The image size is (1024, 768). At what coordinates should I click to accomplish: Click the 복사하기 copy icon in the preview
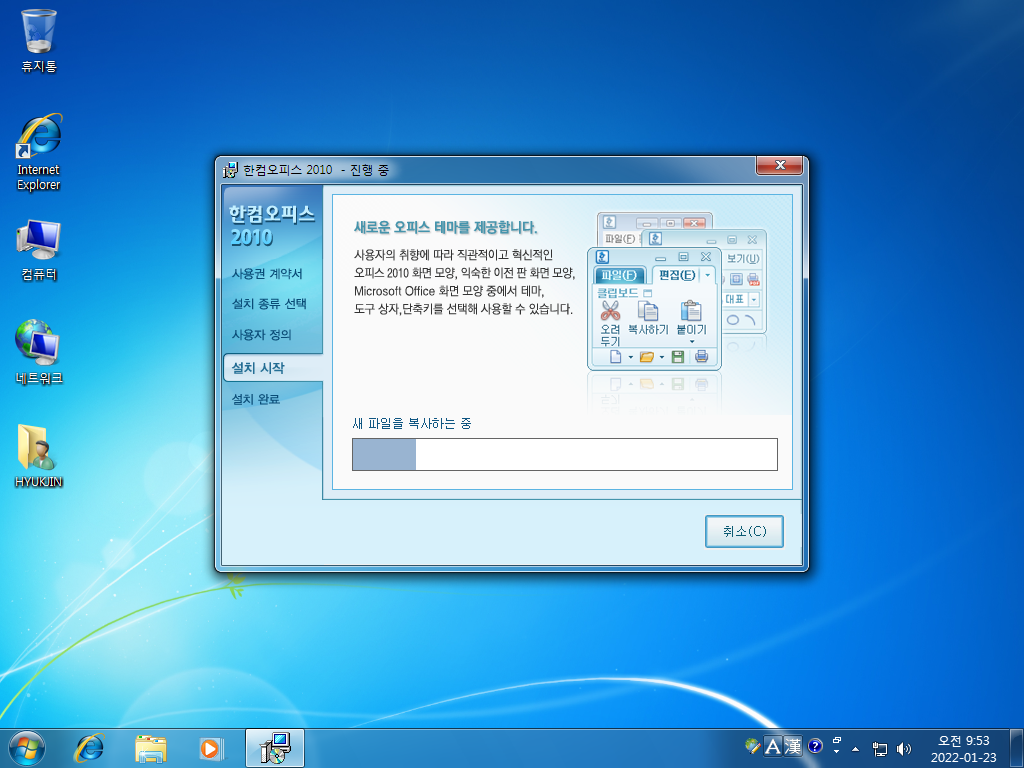(x=648, y=312)
